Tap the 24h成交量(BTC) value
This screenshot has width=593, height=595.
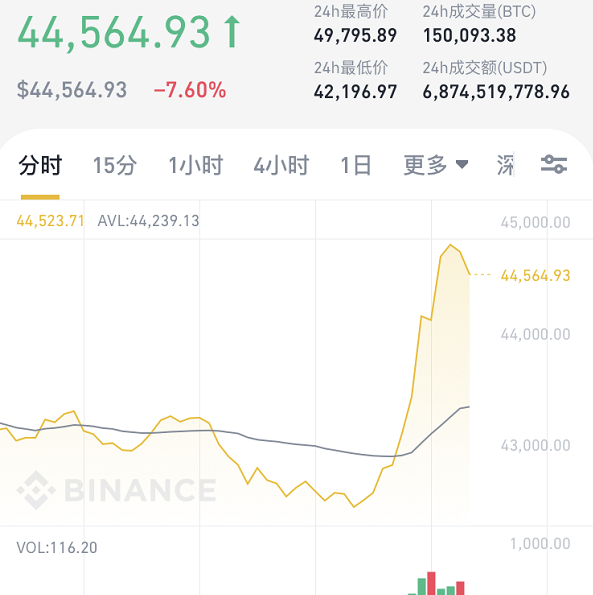pyautogui.click(x=469, y=36)
